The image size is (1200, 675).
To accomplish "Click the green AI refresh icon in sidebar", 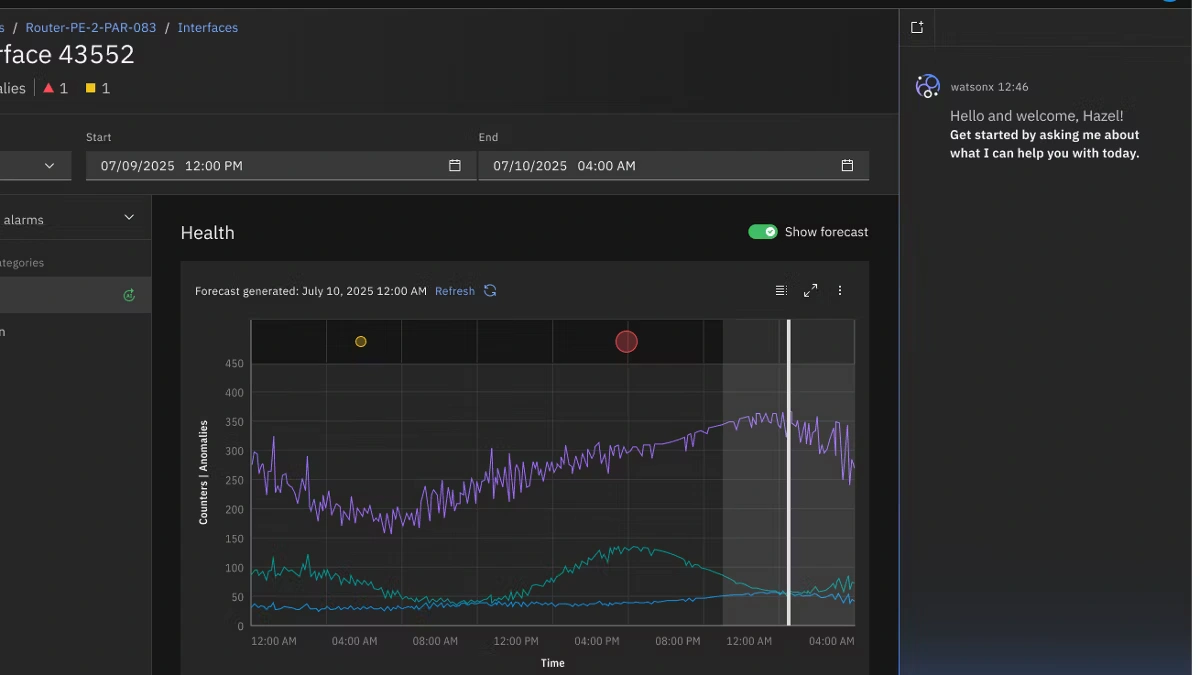I will pyautogui.click(x=128, y=295).
